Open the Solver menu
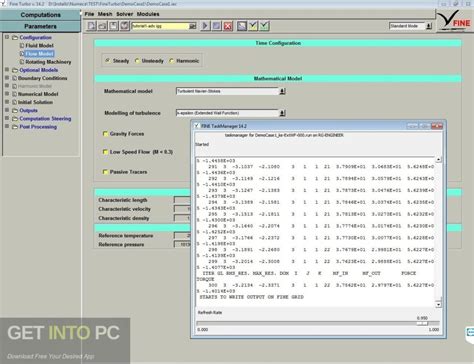 124,14
